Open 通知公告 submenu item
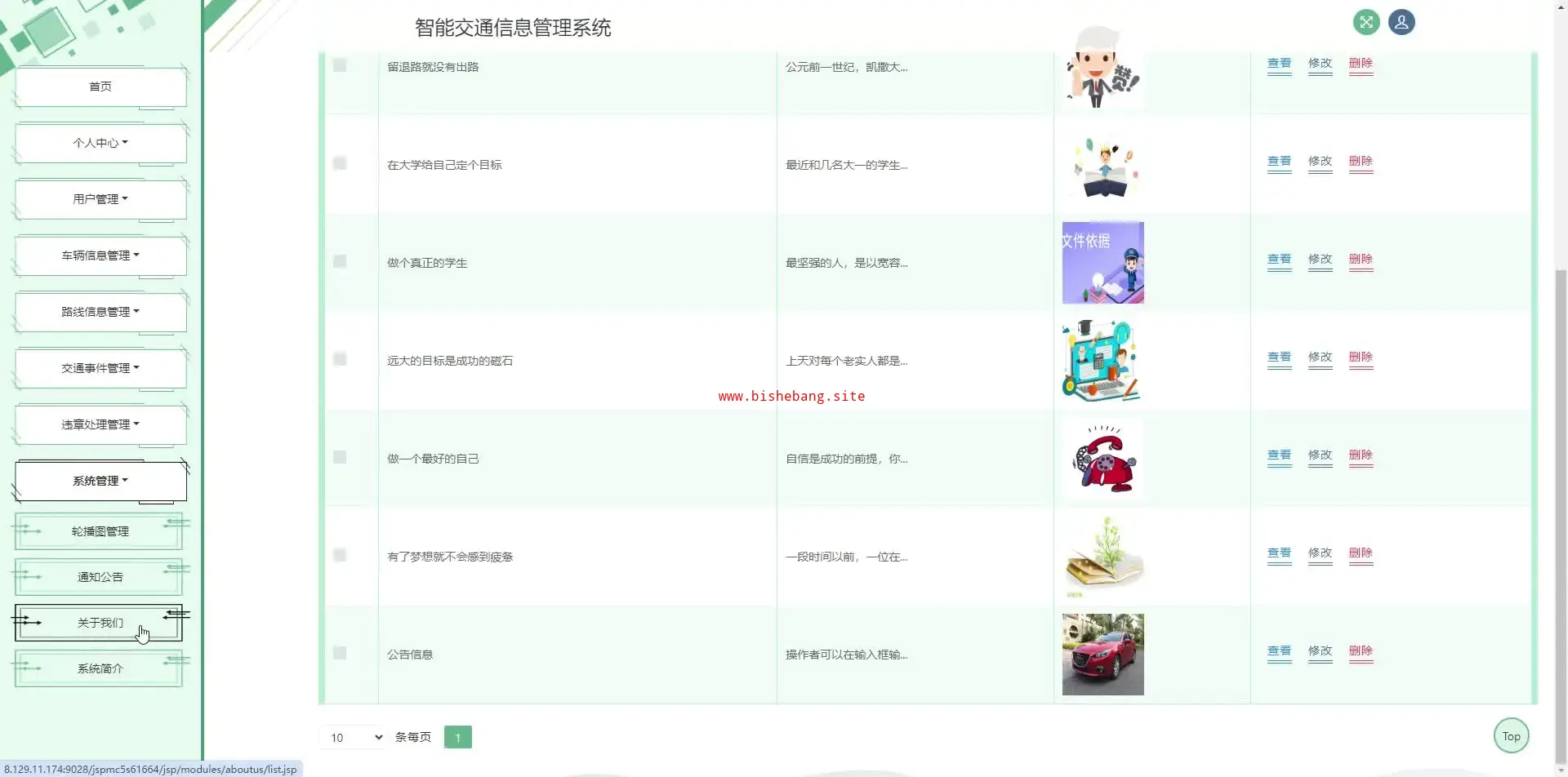The height and width of the screenshot is (777, 1568). point(100,577)
